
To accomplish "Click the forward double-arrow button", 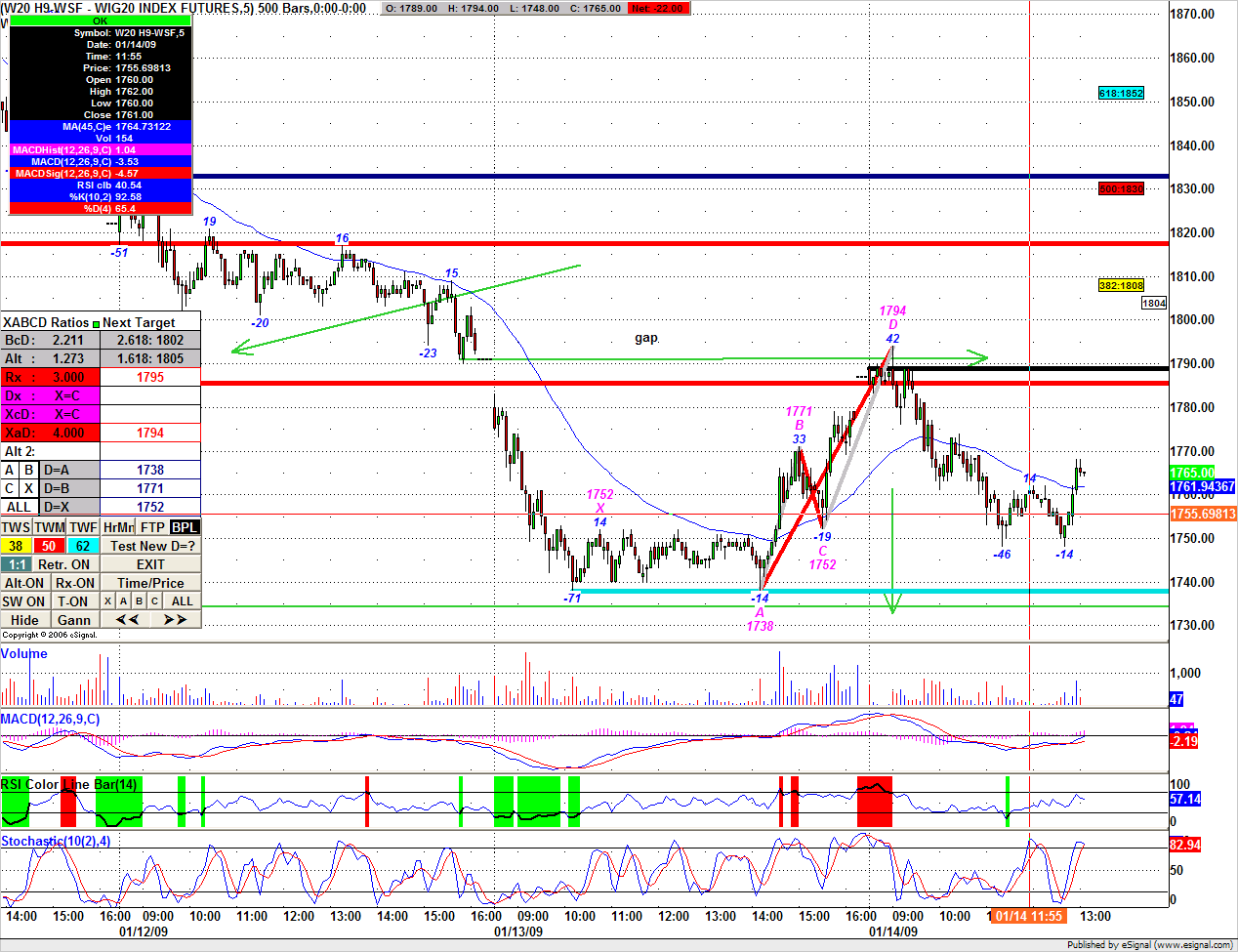I will click(x=176, y=620).
